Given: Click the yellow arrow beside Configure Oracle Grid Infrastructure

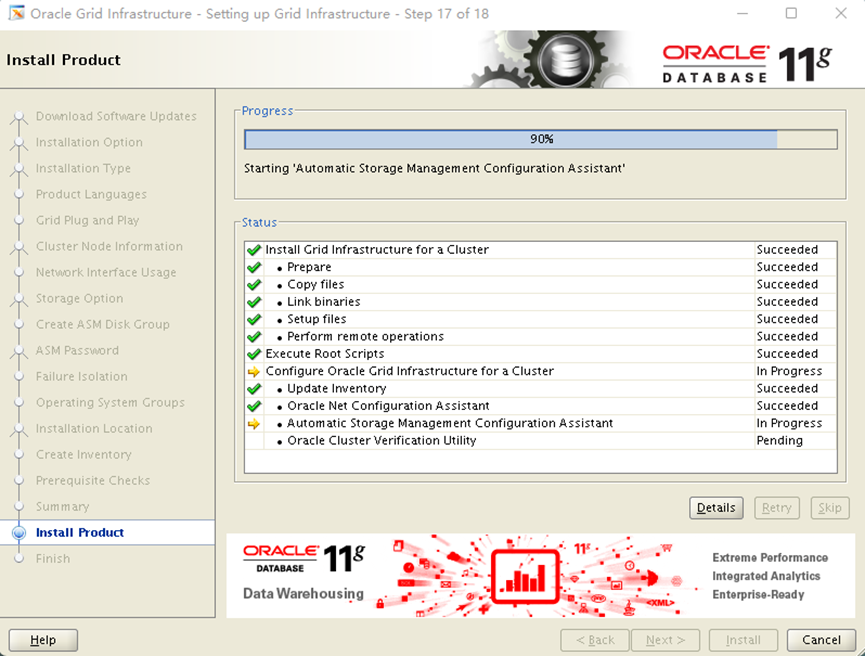Looking at the screenshot, I should (254, 372).
